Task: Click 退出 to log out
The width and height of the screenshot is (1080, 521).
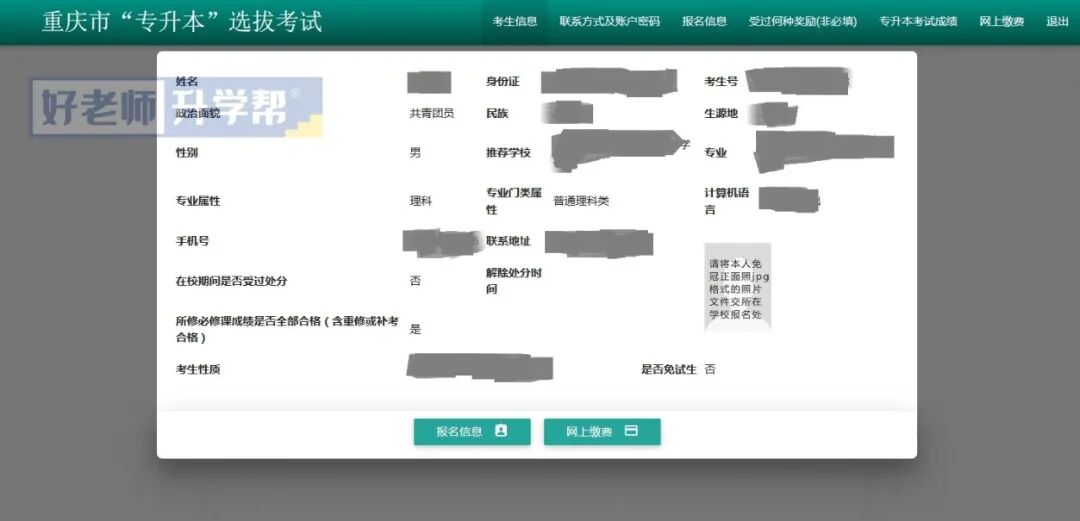Action: (1057, 21)
